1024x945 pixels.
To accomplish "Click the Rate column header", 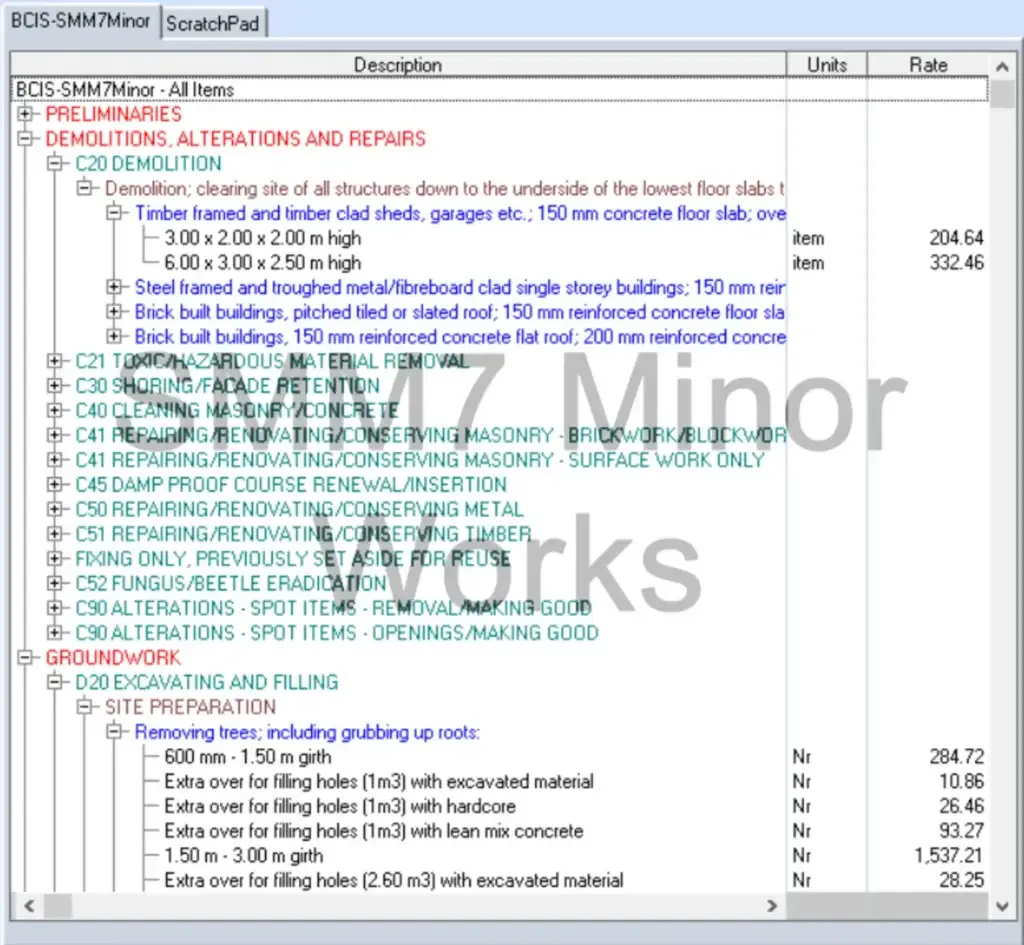I will pyautogui.click(x=928, y=65).
